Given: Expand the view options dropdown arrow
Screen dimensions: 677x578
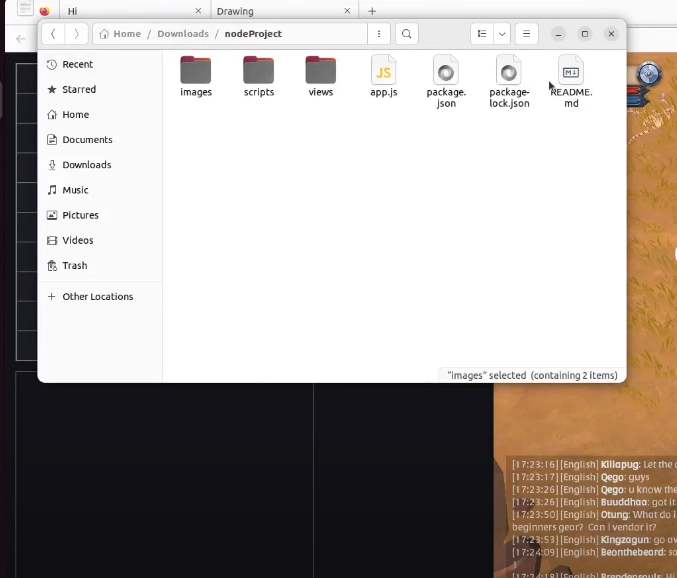Looking at the screenshot, I should [502, 34].
